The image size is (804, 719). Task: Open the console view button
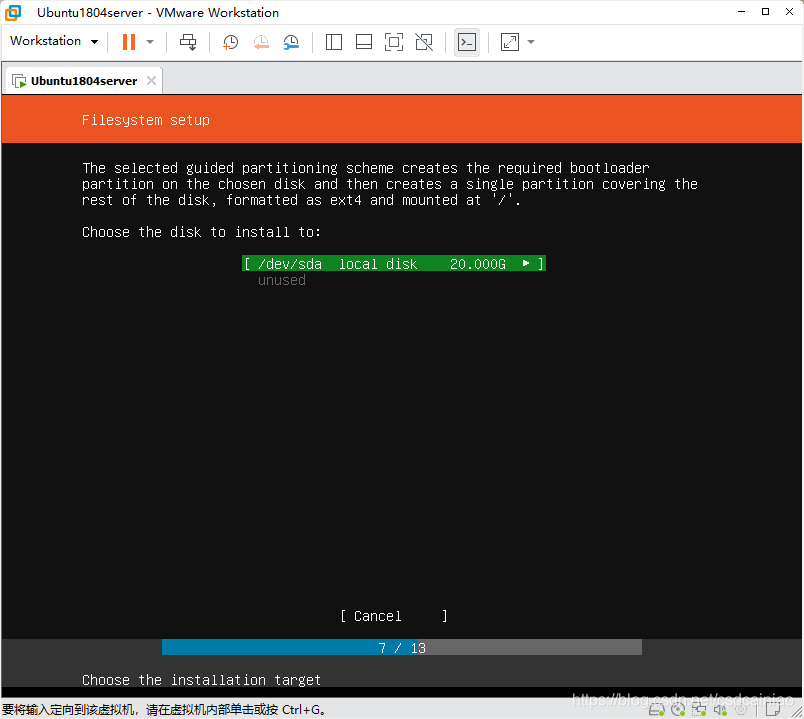point(467,42)
